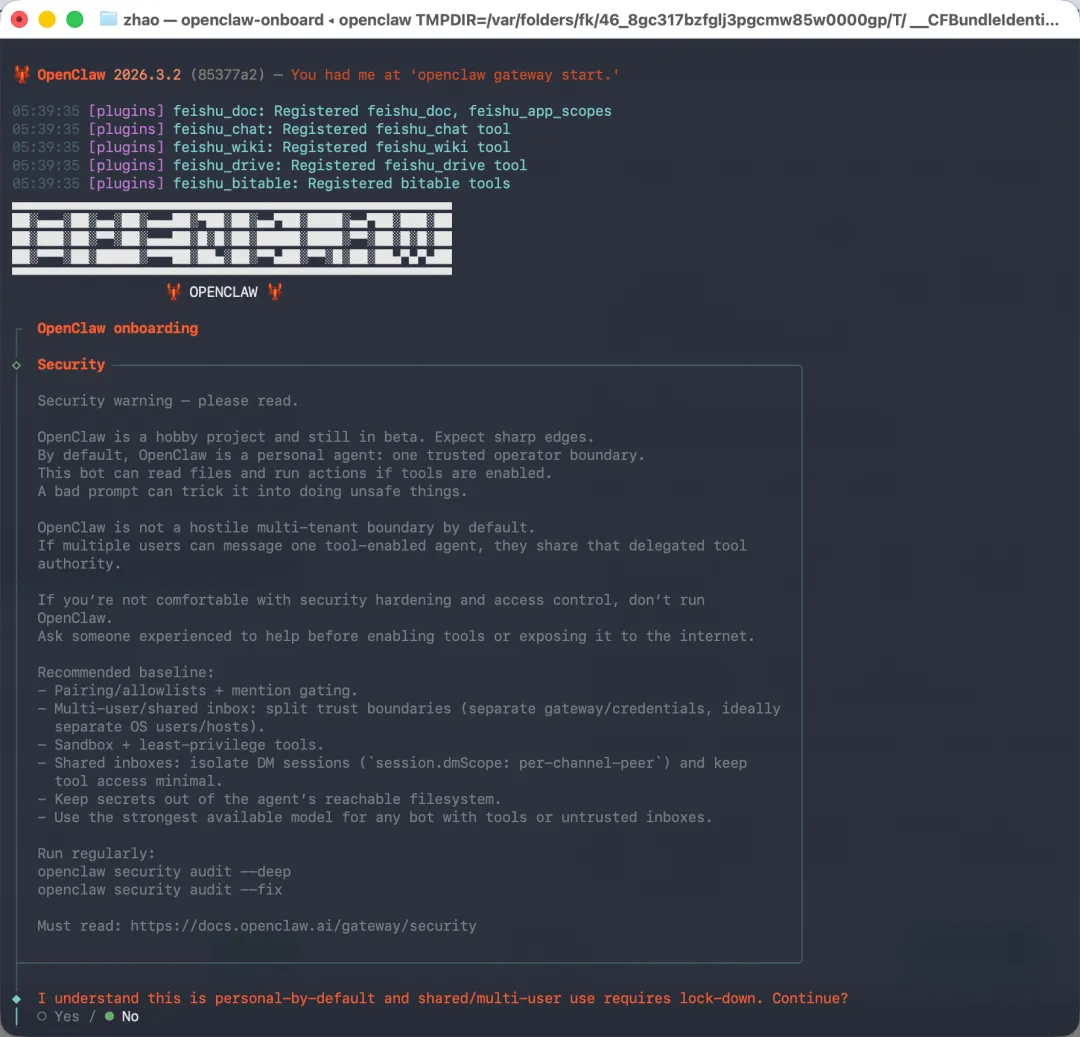Click the lobster icon right of OPENCLAW label
Viewport: 1080px width, 1037px height.
click(275, 292)
